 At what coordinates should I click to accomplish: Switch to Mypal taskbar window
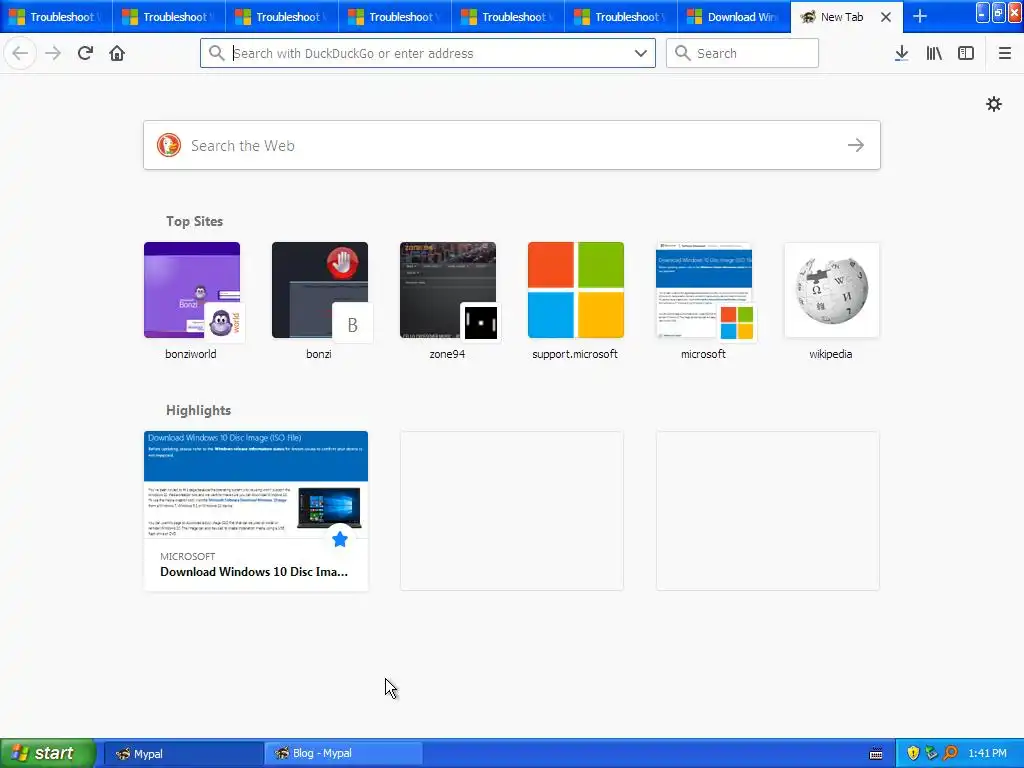click(x=183, y=754)
